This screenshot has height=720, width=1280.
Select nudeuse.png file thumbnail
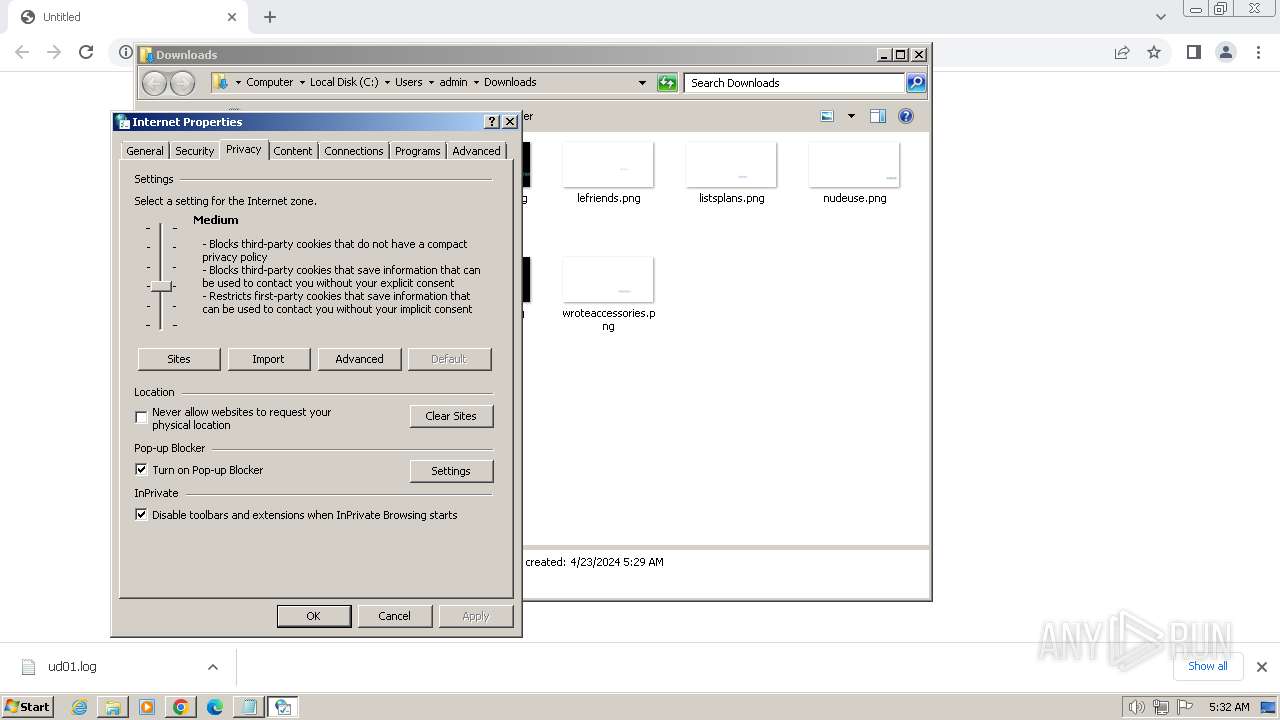click(x=854, y=165)
